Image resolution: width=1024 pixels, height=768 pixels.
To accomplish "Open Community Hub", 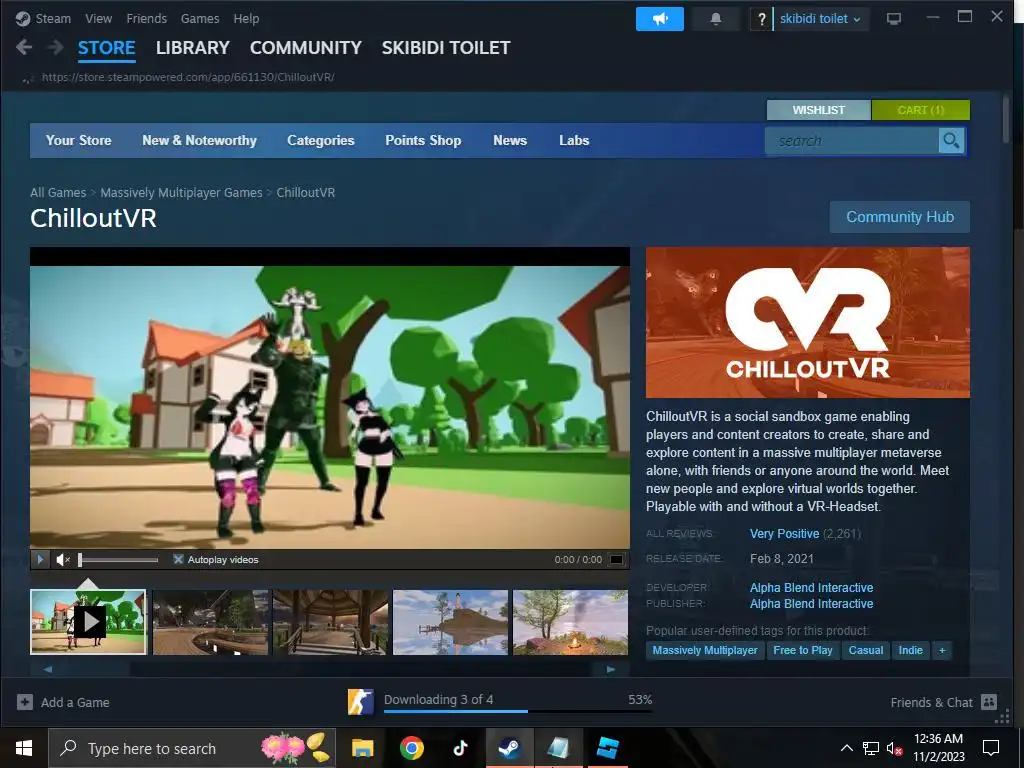I will pos(900,217).
